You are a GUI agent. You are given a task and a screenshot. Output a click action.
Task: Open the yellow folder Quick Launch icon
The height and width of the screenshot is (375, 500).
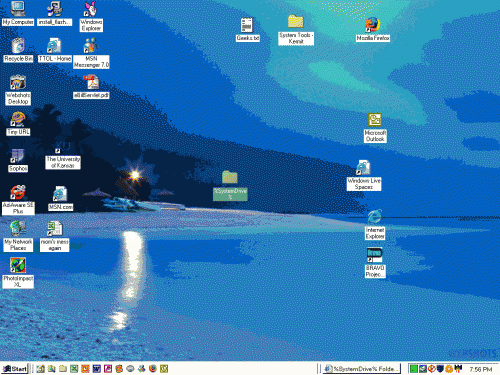(x=63, y=369)
